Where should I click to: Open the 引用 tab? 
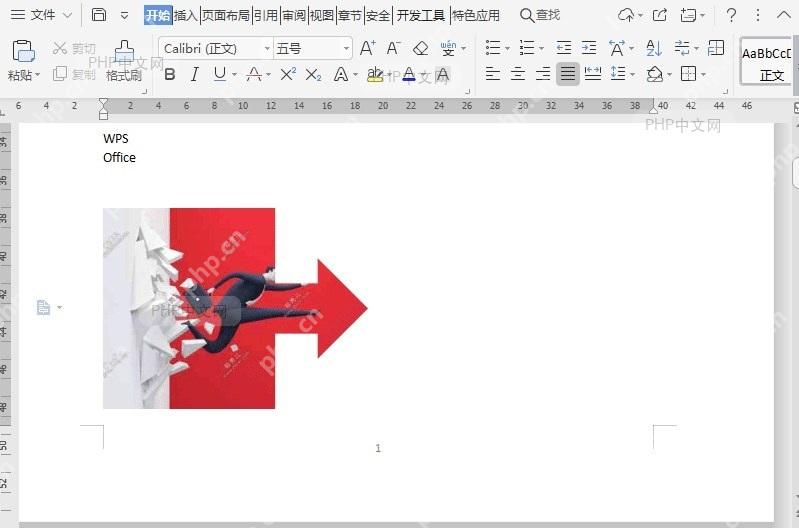click(x=265, y=15)
